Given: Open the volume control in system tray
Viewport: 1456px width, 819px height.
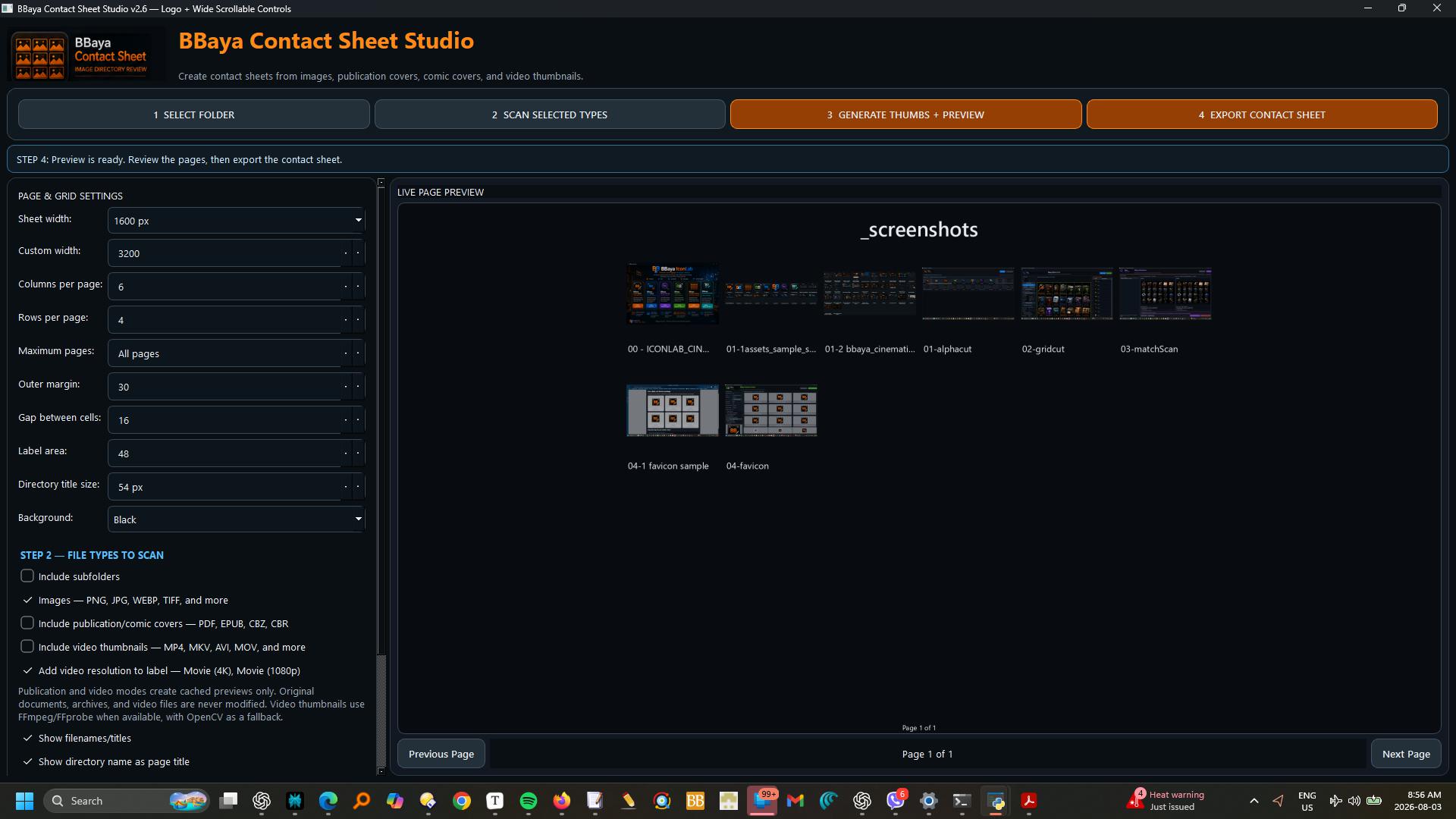Looking at the screenshot, I should pos(1354,801).
